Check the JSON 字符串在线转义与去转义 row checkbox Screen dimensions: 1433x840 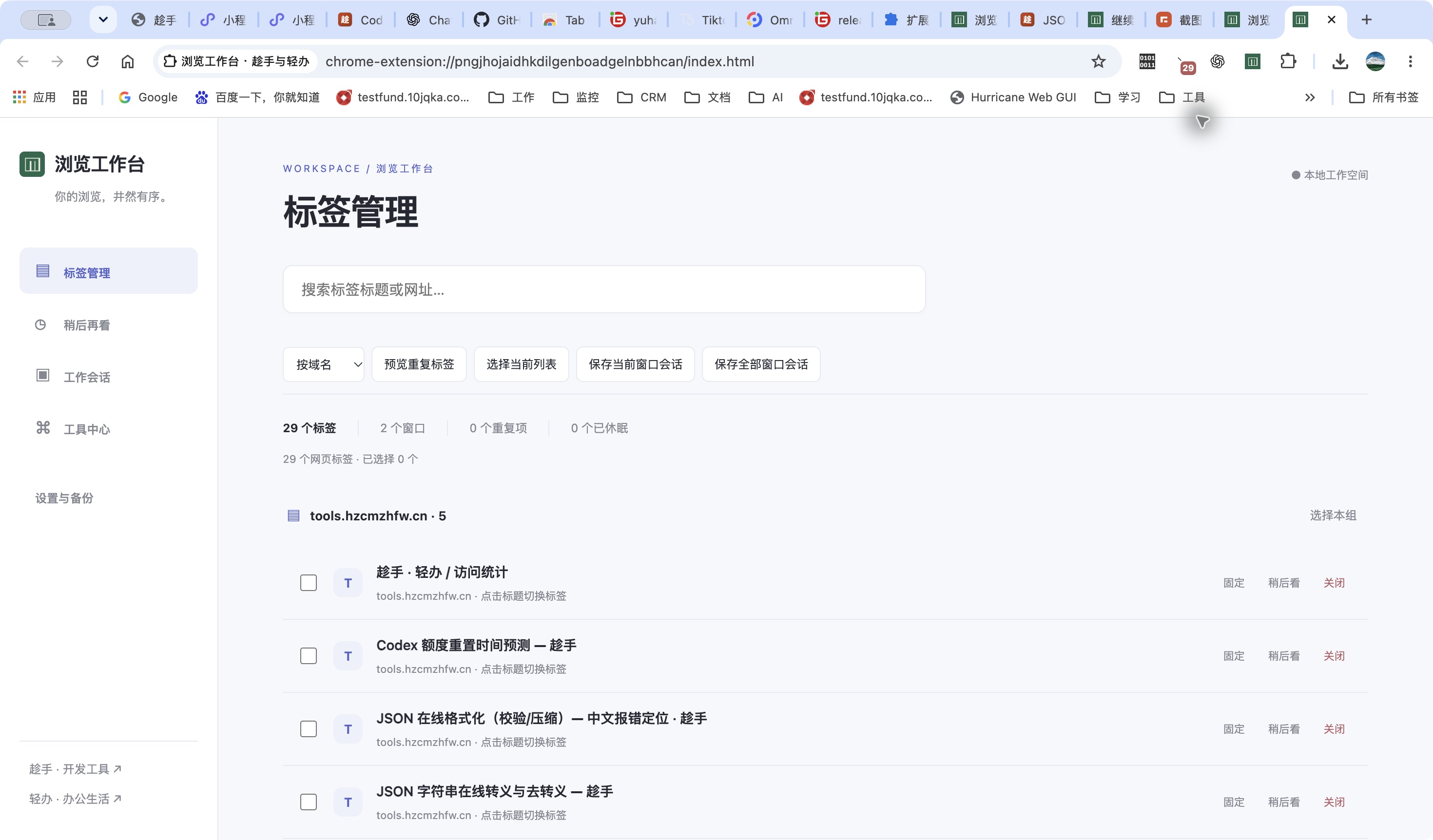[x=308, y=802]
